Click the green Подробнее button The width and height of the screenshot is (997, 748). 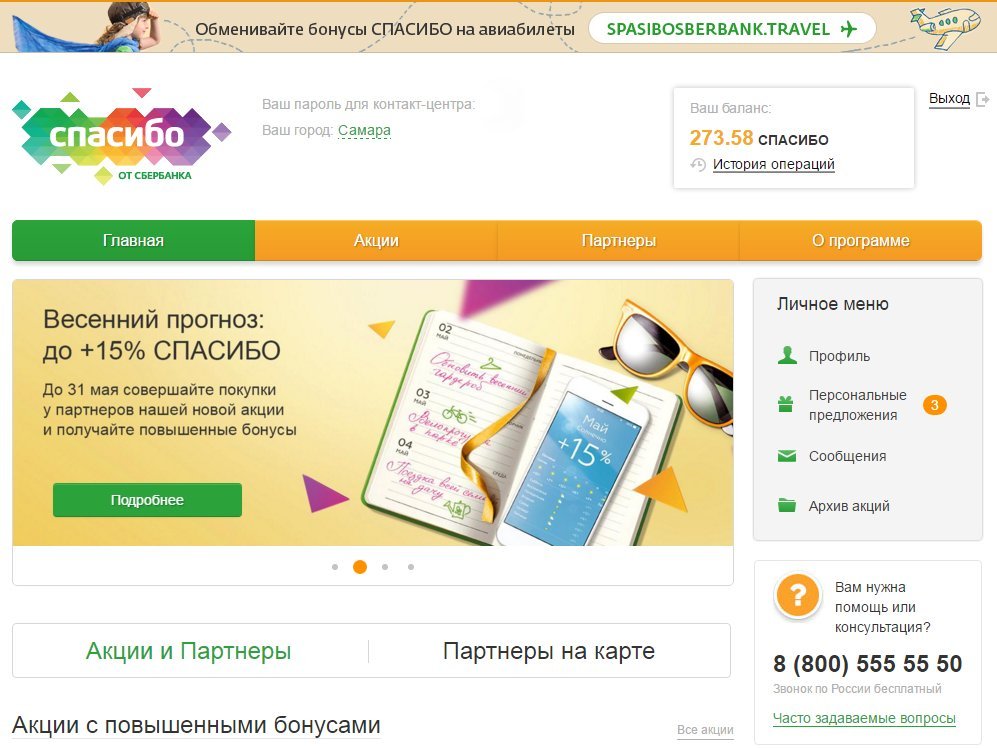click(x=147, y=500)
